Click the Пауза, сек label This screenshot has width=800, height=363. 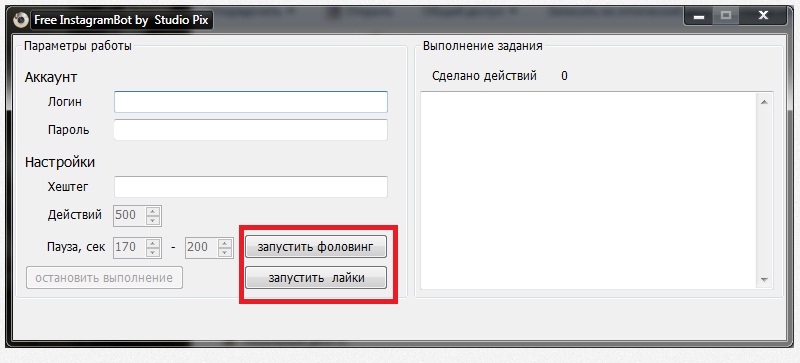point(76,248)
